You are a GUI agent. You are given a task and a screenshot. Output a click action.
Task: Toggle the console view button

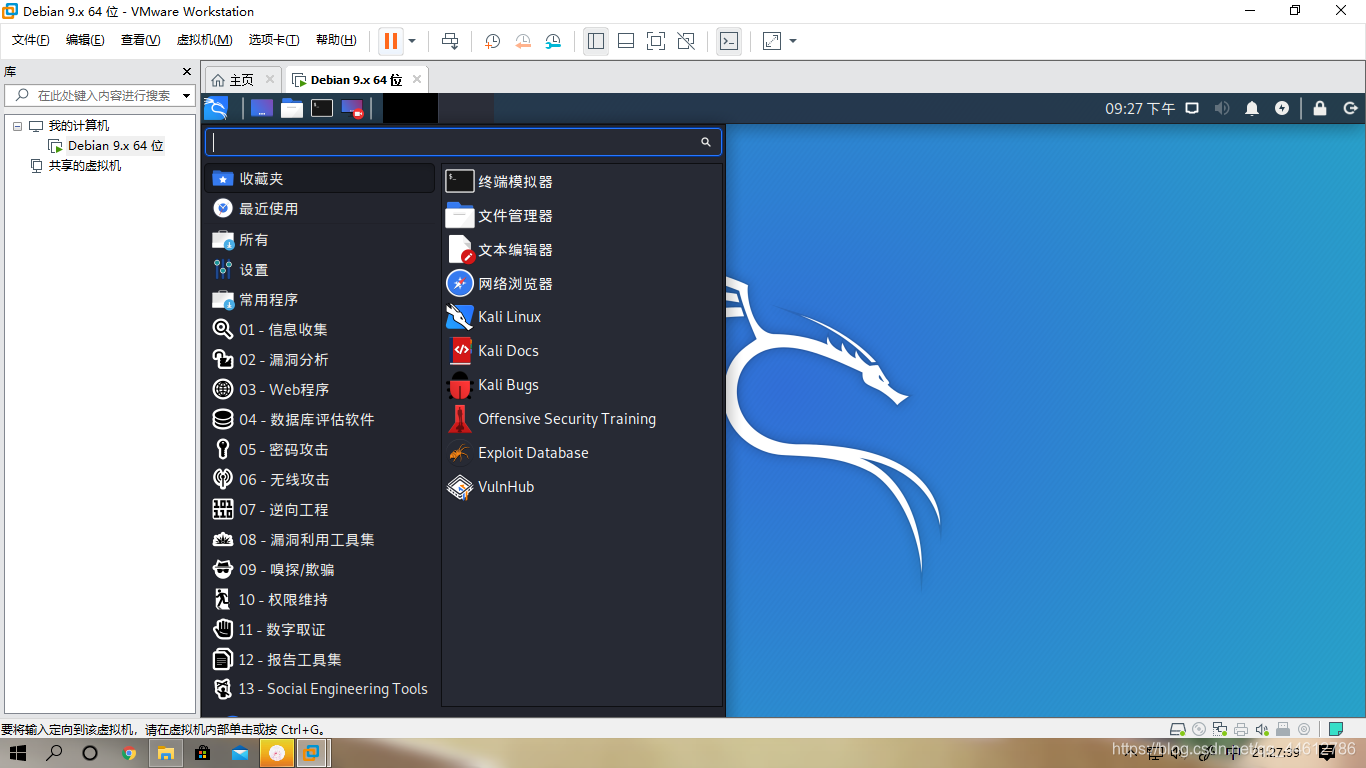coord(729,41)
